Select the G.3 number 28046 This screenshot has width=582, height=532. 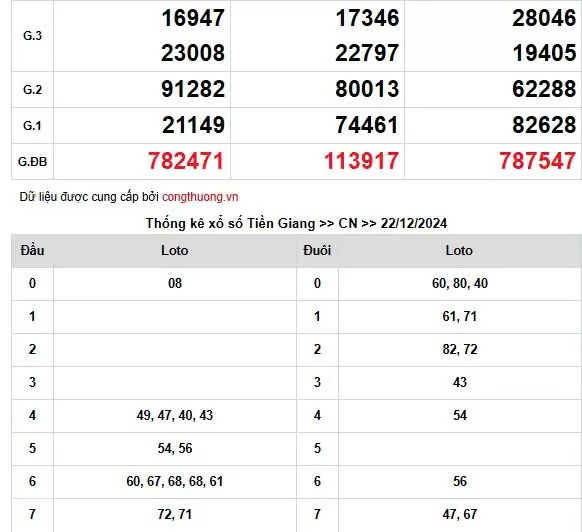pyautogui.click(x=544, y=18)
